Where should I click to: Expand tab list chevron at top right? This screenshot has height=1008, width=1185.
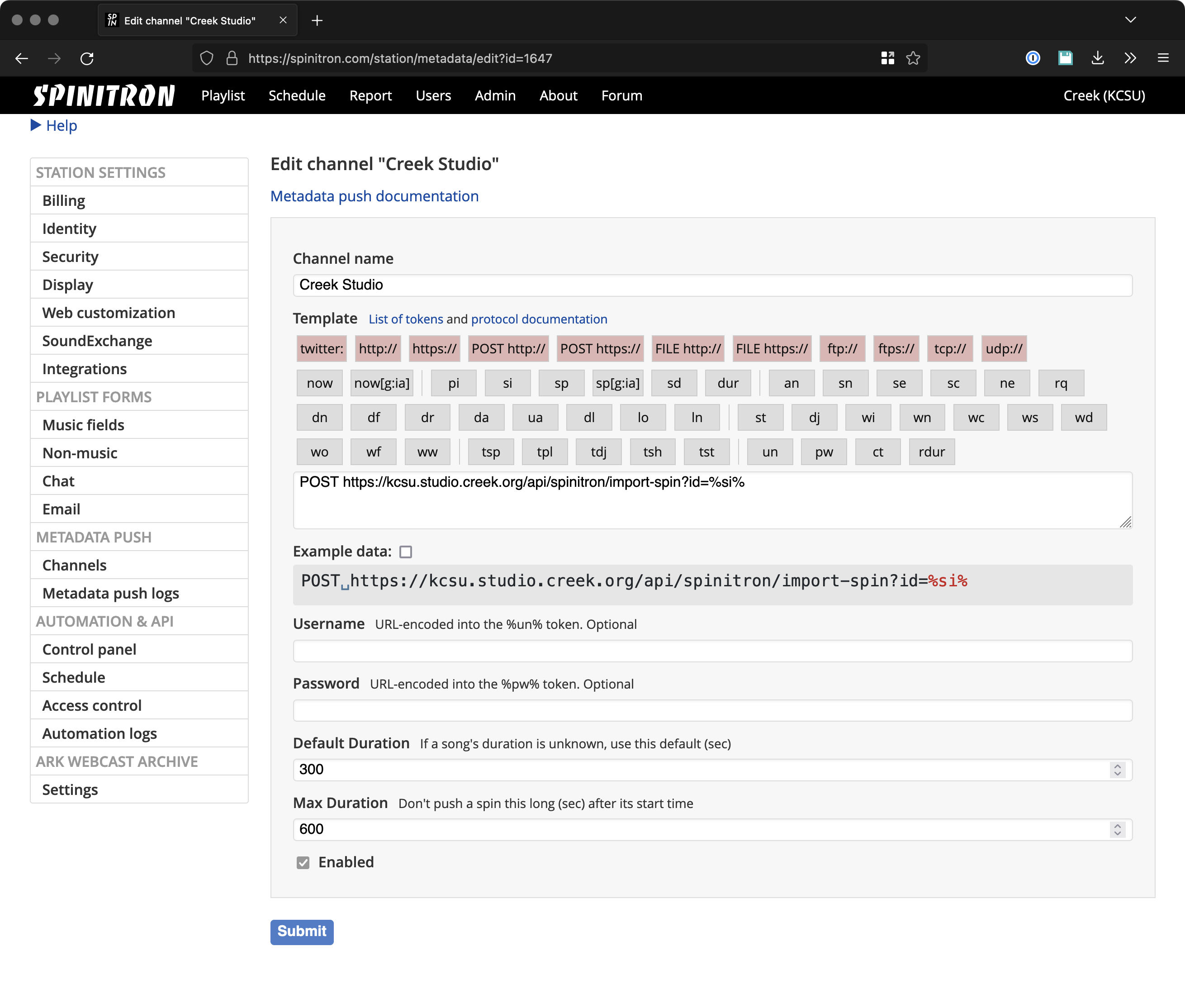(x=1130, y=20)
